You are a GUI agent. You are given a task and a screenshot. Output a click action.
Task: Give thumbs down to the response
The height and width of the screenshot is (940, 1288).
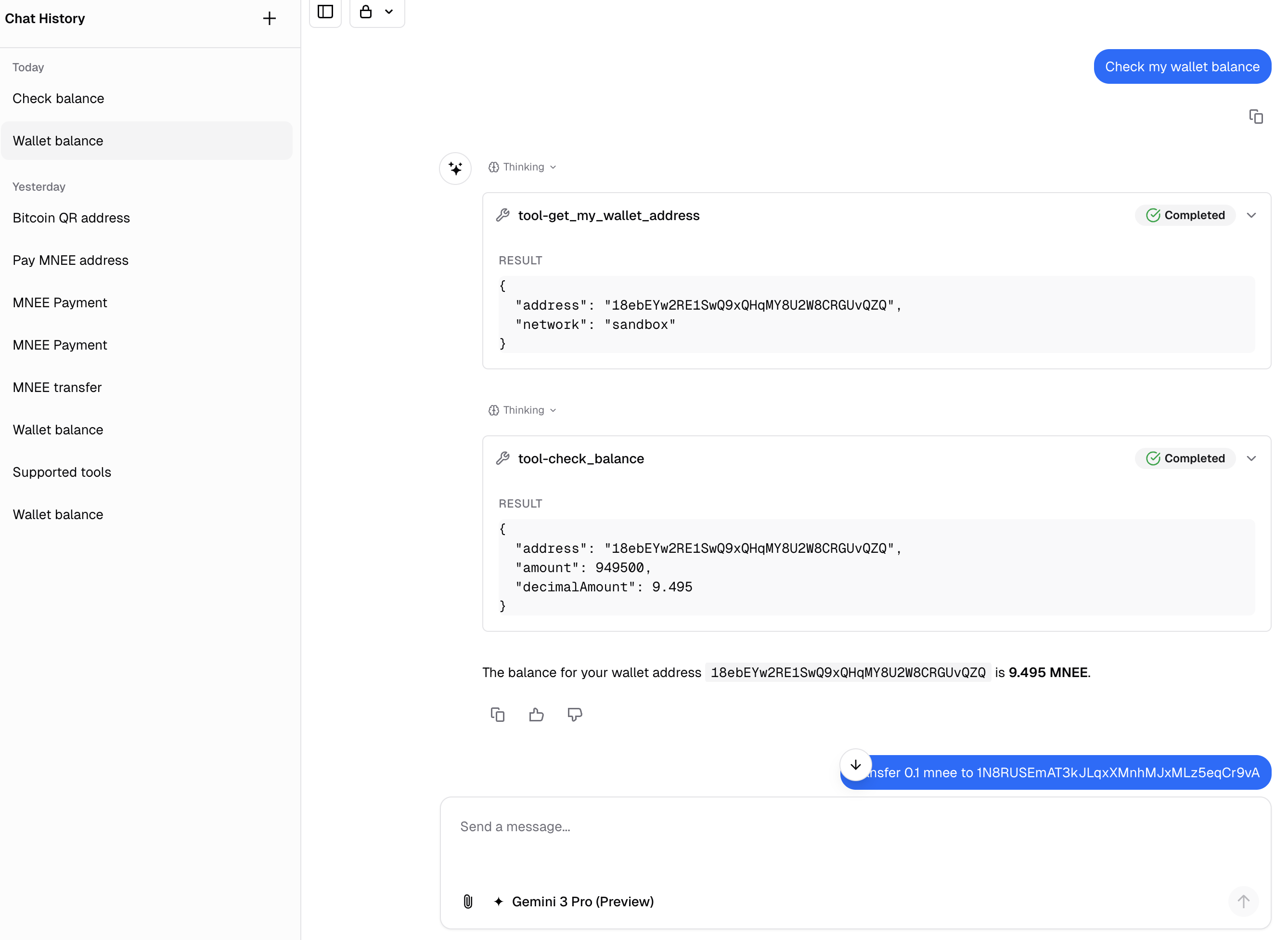(x=575, y=715)
